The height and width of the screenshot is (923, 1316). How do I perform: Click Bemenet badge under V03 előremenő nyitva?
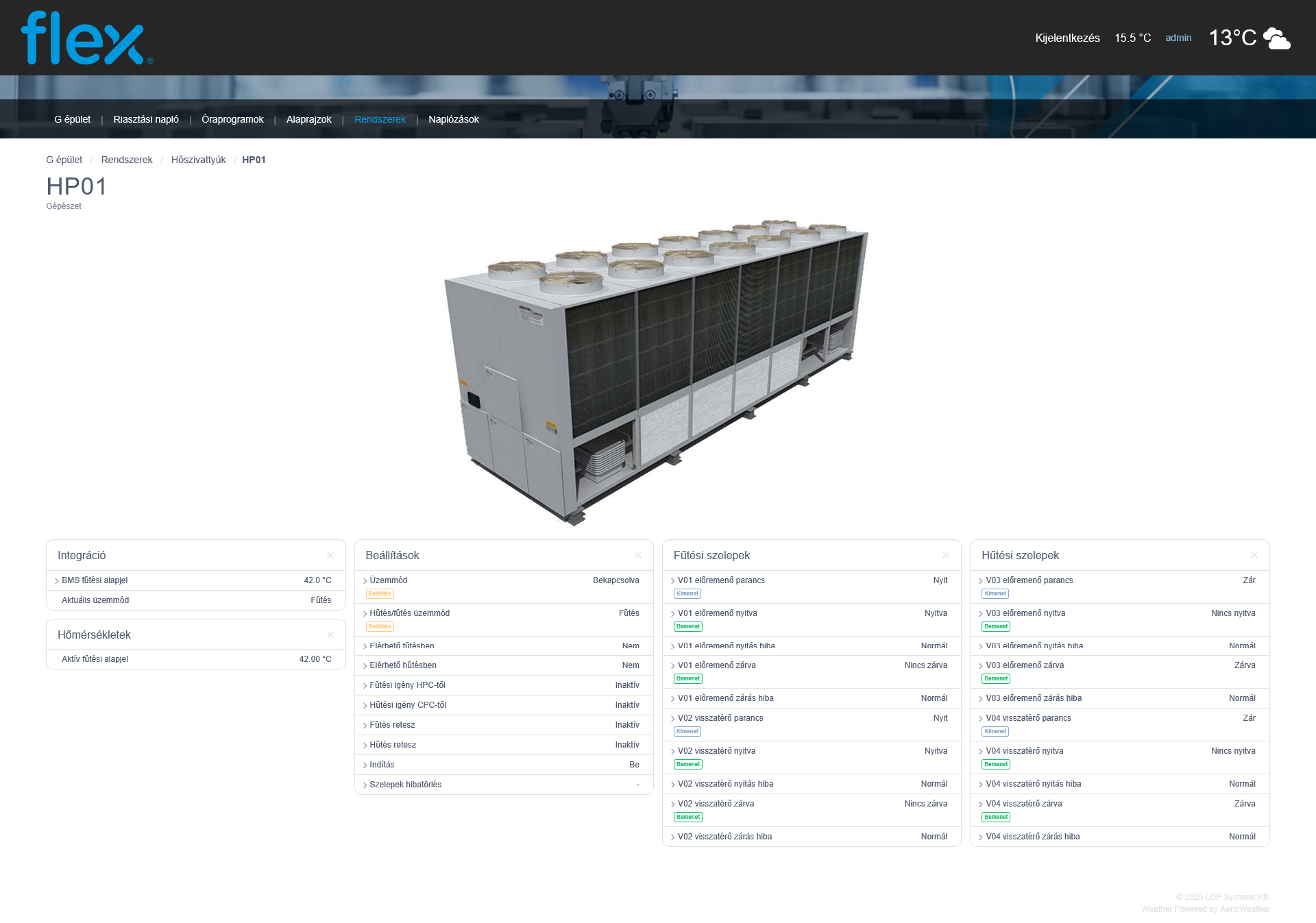pos(996,627)
